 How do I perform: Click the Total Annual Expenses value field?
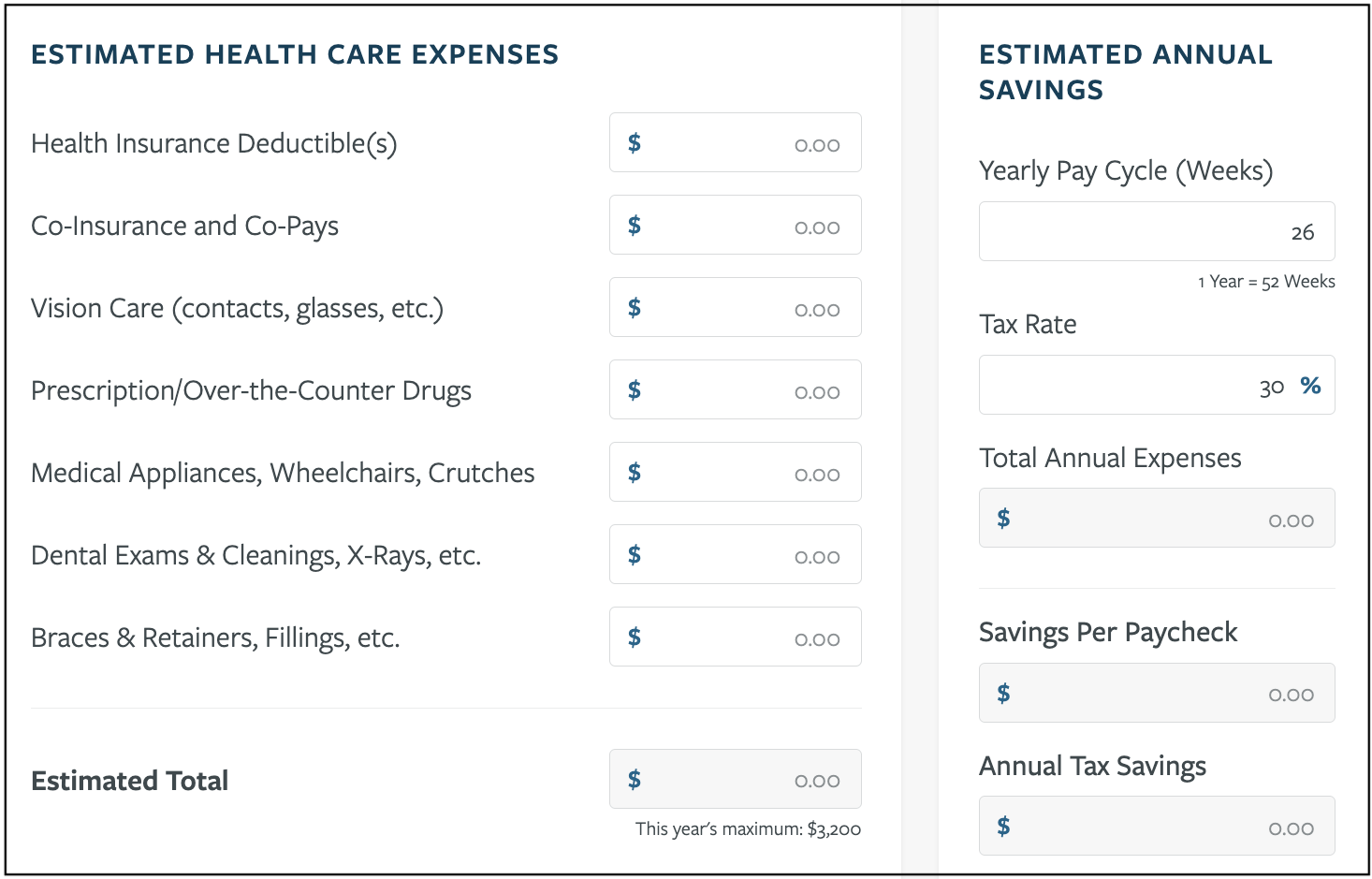(1157, 519)
